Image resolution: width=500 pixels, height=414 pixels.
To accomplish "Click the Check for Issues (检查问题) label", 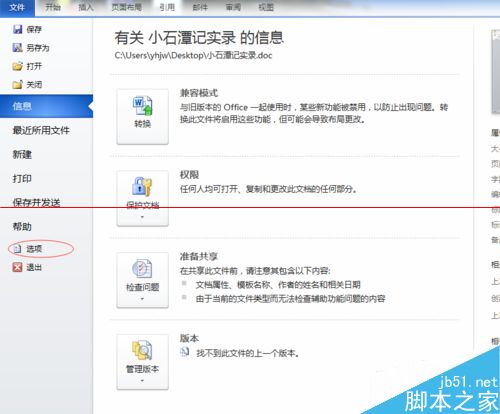I will coord(142,287).
